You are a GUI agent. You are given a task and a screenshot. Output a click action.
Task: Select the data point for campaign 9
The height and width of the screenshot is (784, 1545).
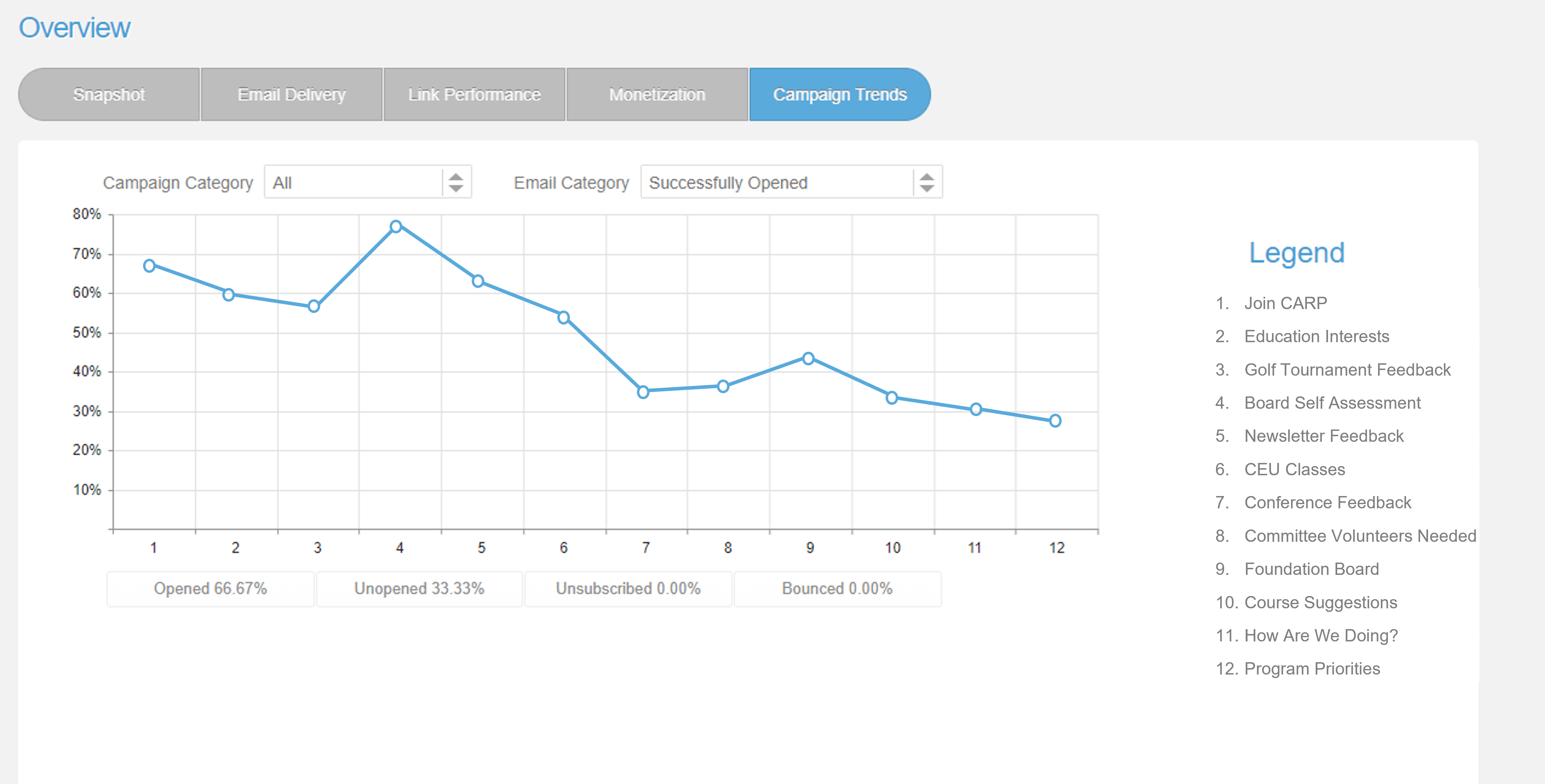[808, 358]
